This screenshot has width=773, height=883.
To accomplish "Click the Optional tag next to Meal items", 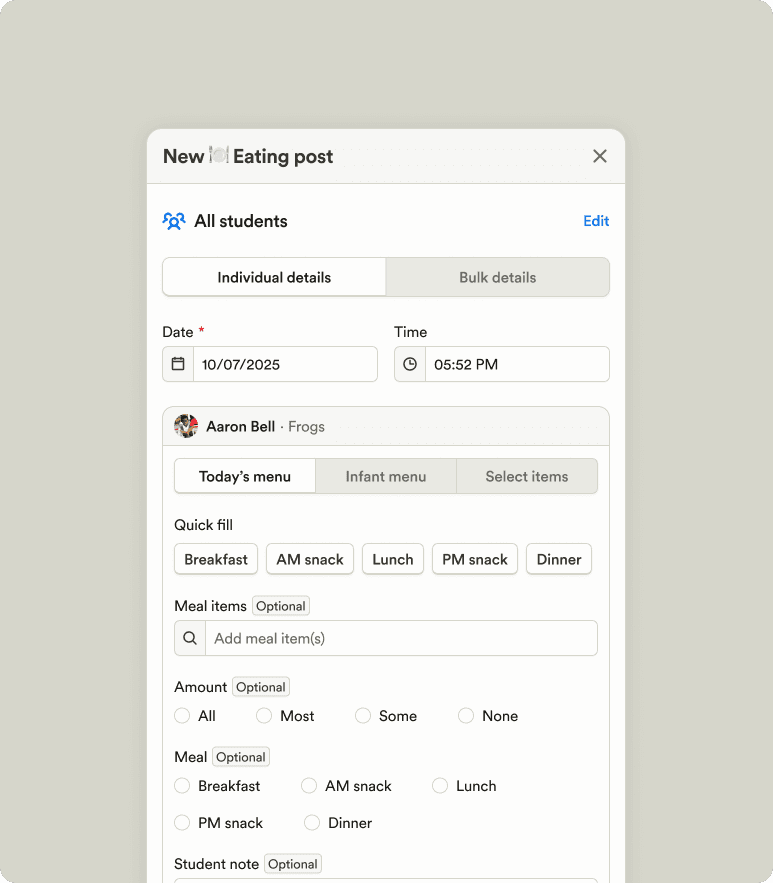I will pos(281,606).
